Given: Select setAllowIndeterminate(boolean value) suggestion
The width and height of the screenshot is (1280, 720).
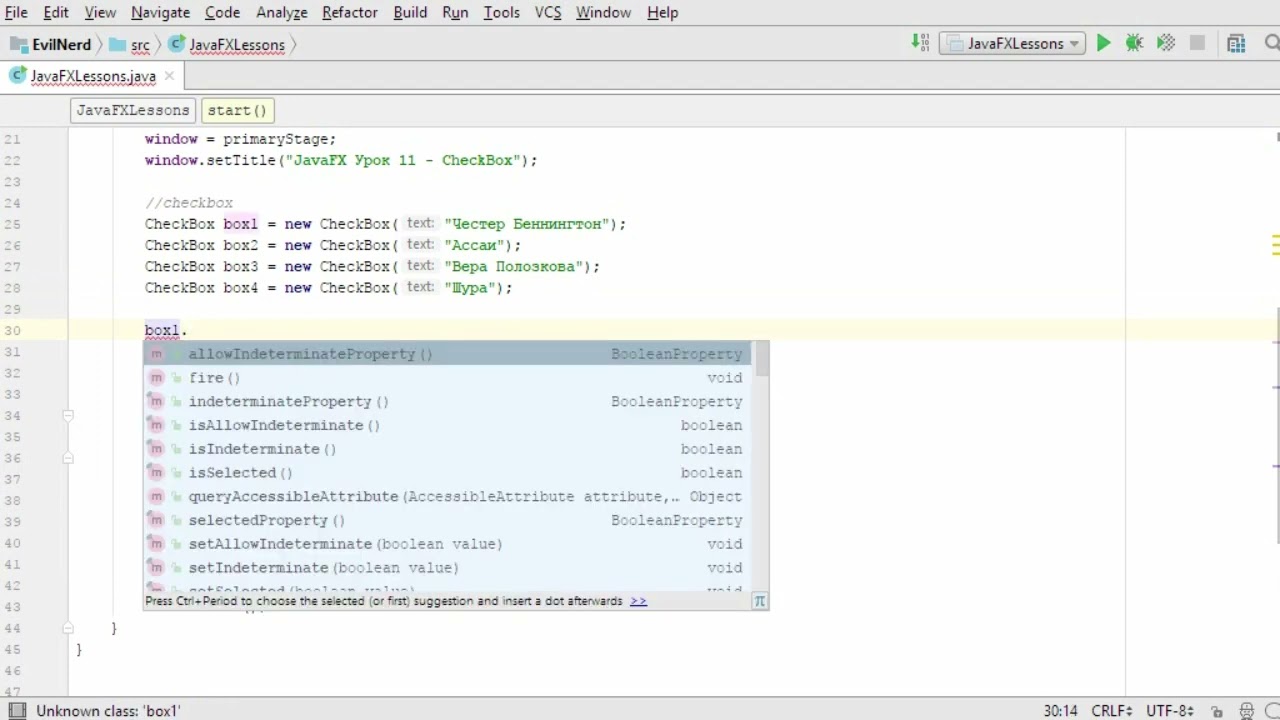Looking at the screenshot, I should (x=449, y=544).
